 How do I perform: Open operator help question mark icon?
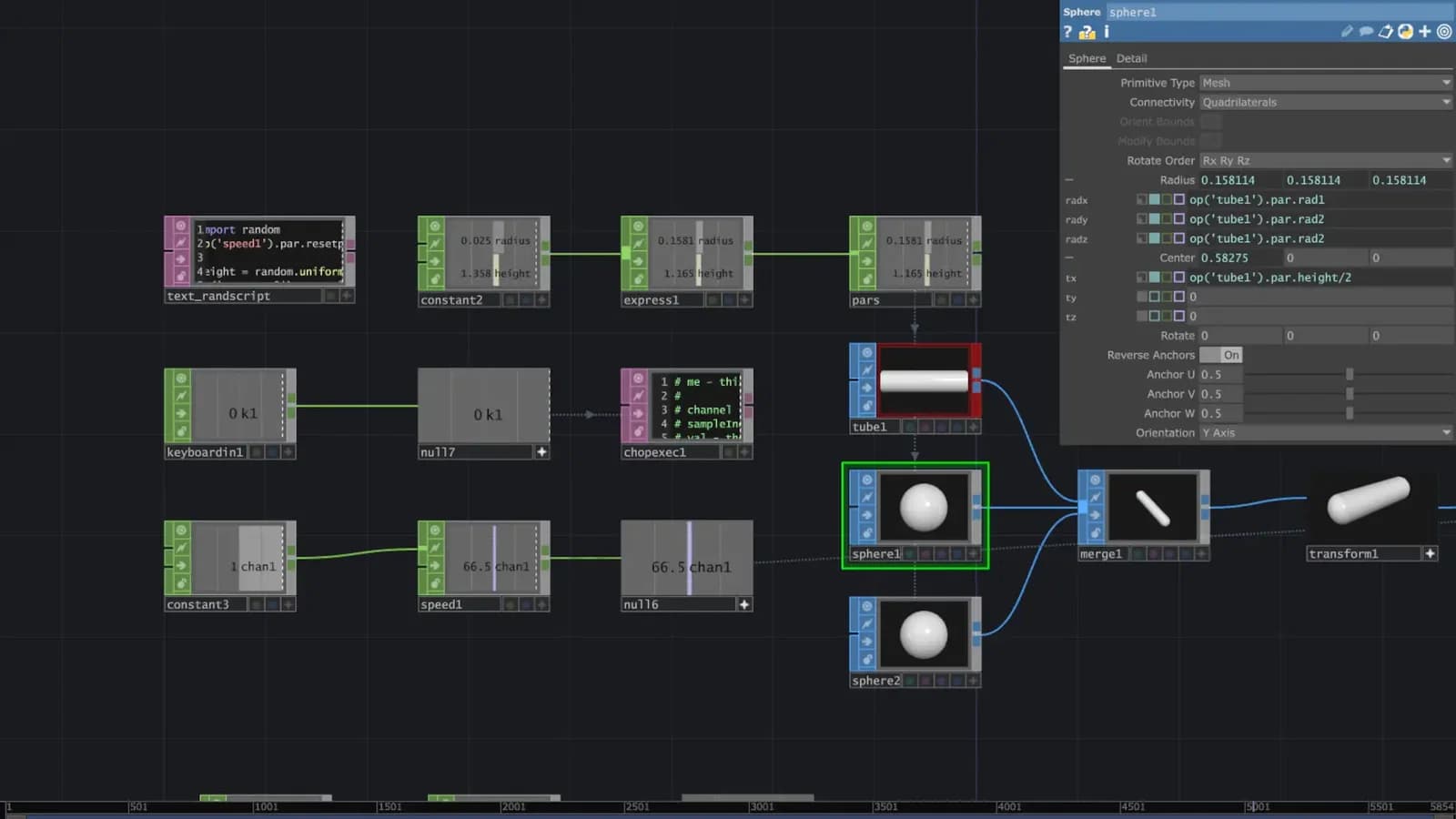pos(1067,32)
